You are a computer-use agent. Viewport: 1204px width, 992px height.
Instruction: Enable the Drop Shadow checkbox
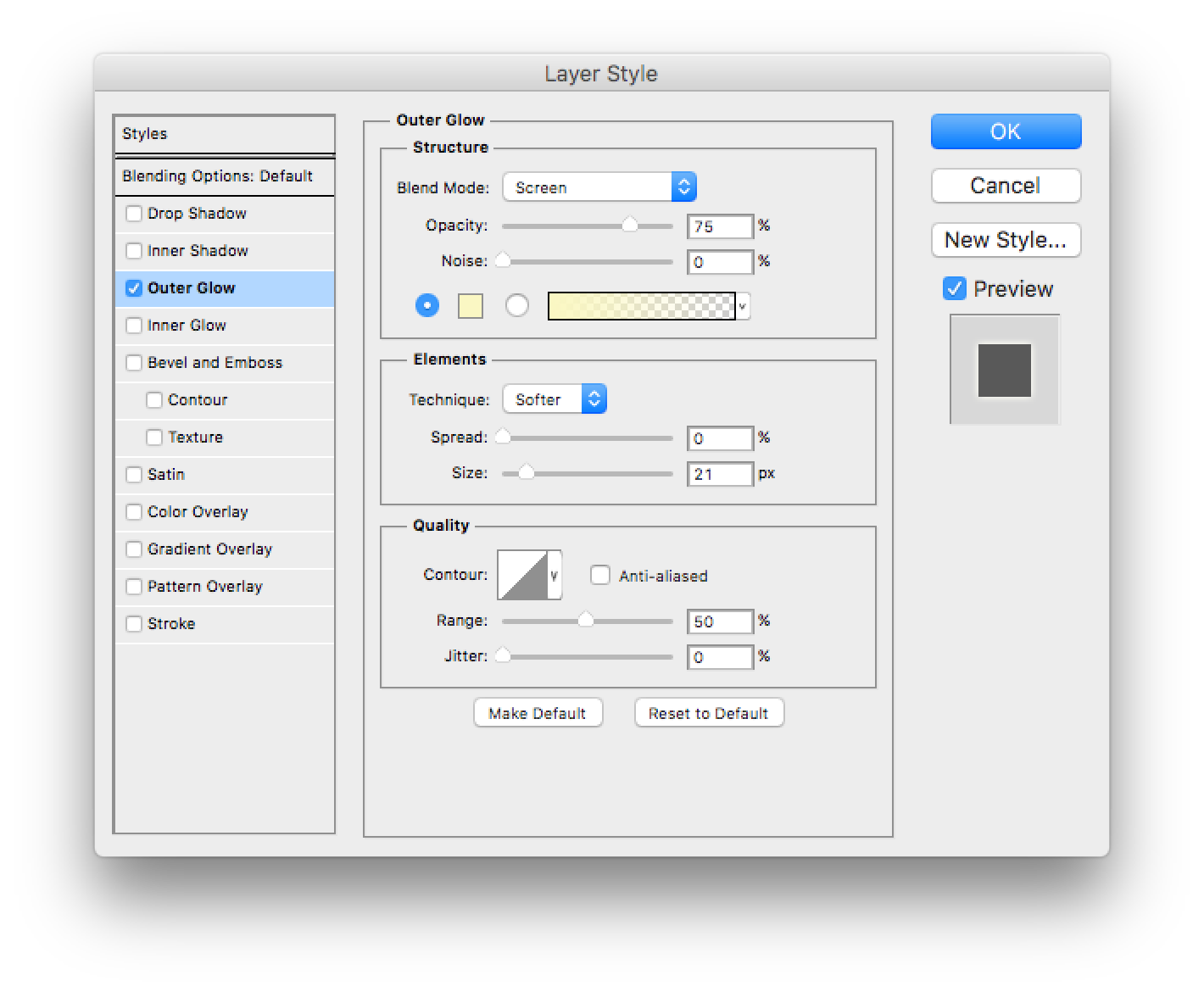point(134,214)
